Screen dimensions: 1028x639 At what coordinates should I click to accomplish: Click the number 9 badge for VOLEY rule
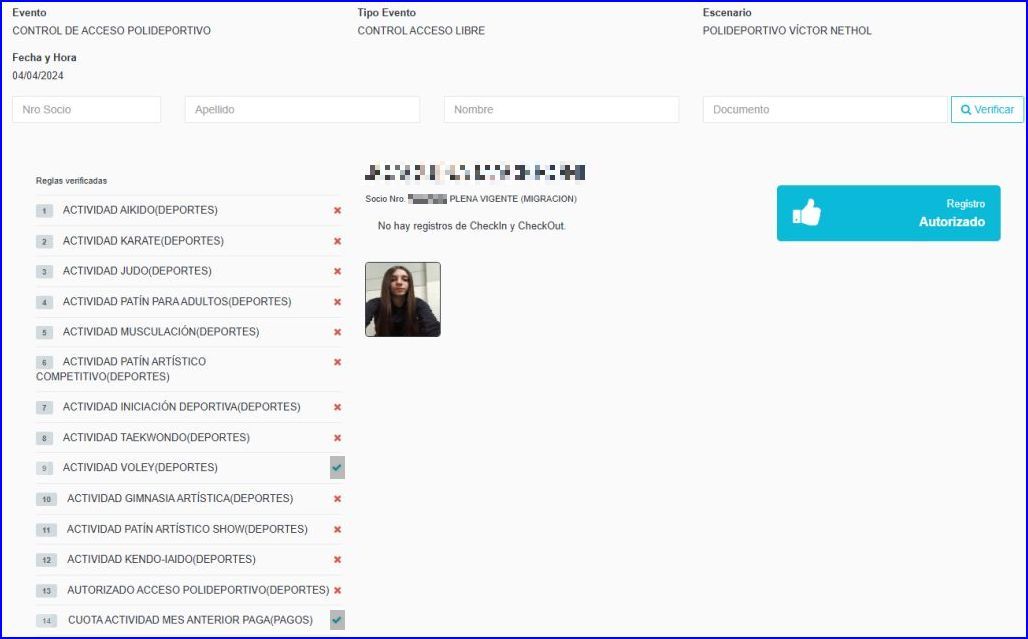[45, 469]
